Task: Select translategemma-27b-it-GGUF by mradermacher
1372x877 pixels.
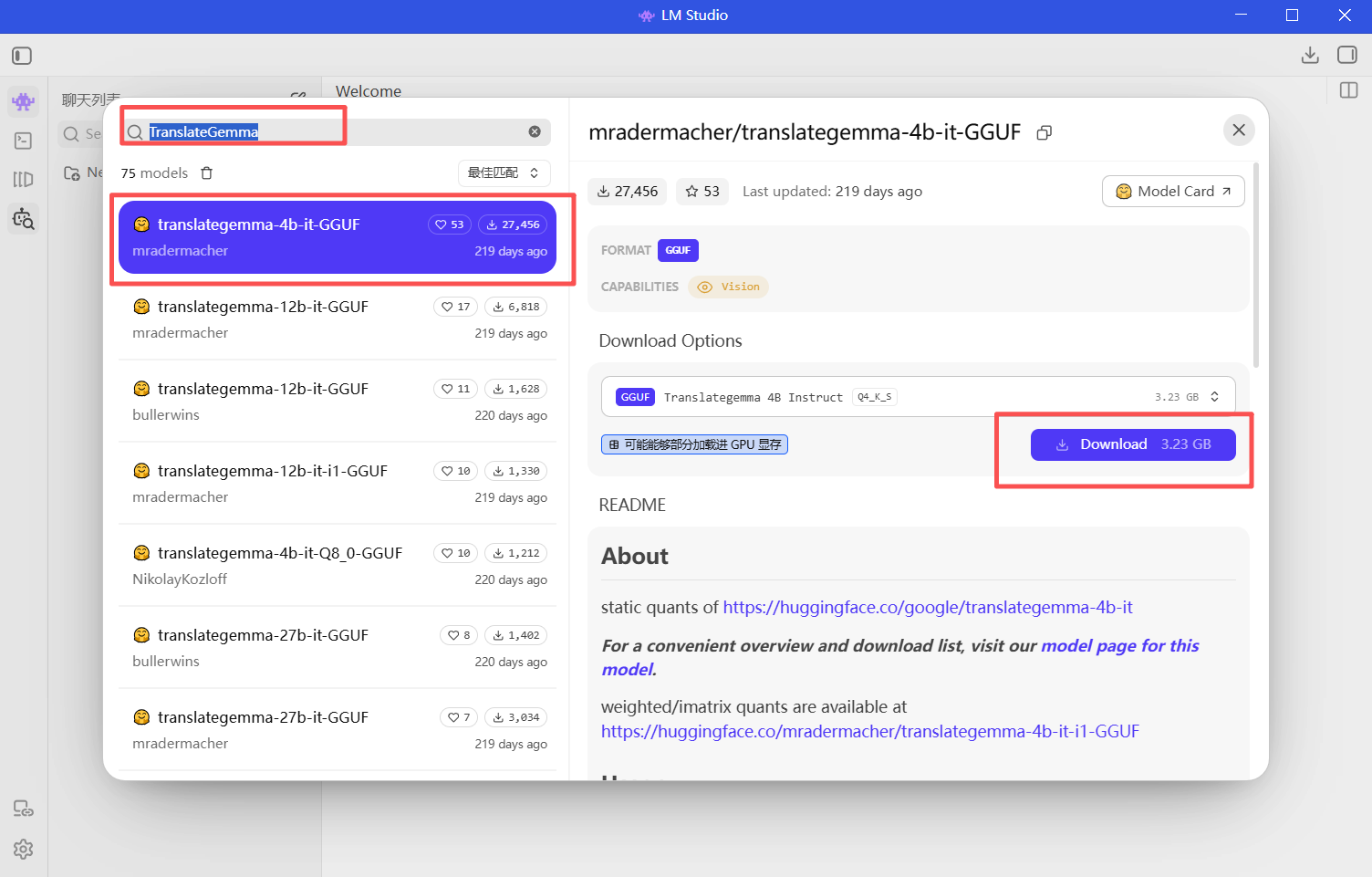Action: coord(338,730)
